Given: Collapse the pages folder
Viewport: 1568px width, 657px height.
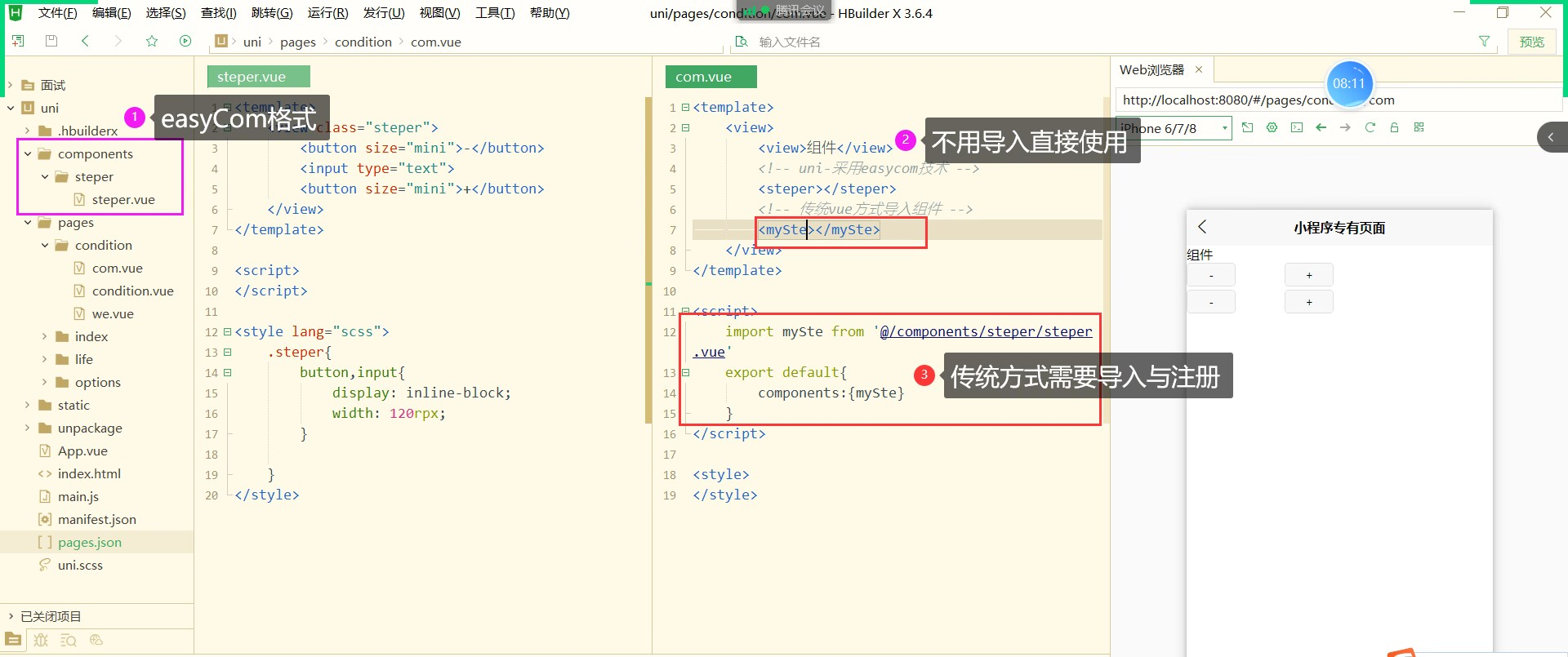Looking at the screenshot, I should (x=28, y=222).
